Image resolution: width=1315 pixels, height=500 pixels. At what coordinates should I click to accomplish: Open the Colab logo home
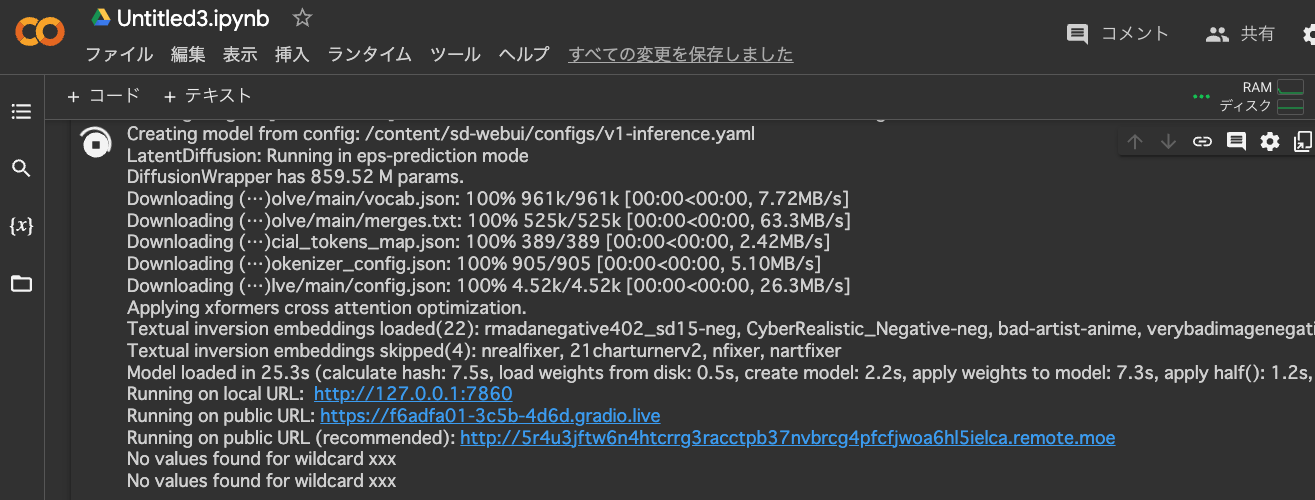click(x=40, y=34)
